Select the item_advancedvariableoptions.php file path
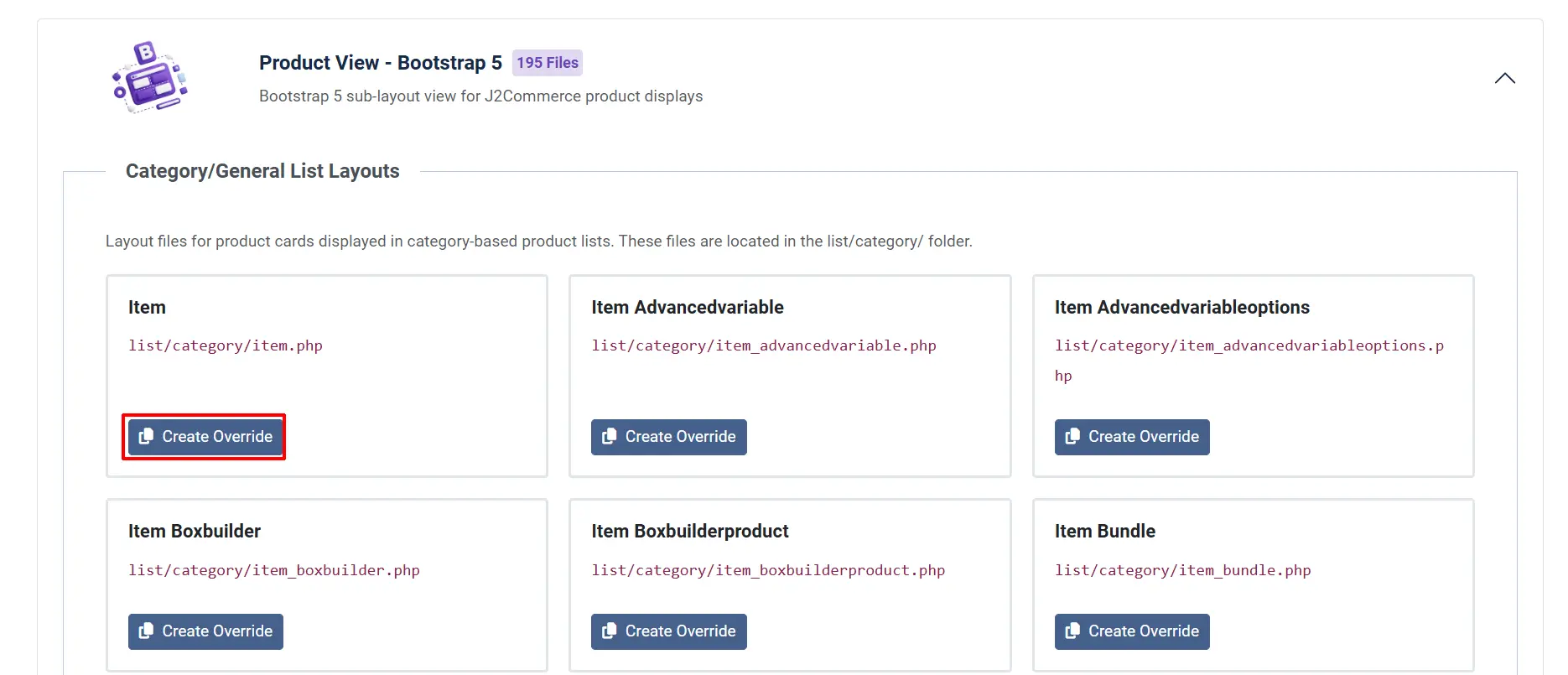 point(1249,361)
